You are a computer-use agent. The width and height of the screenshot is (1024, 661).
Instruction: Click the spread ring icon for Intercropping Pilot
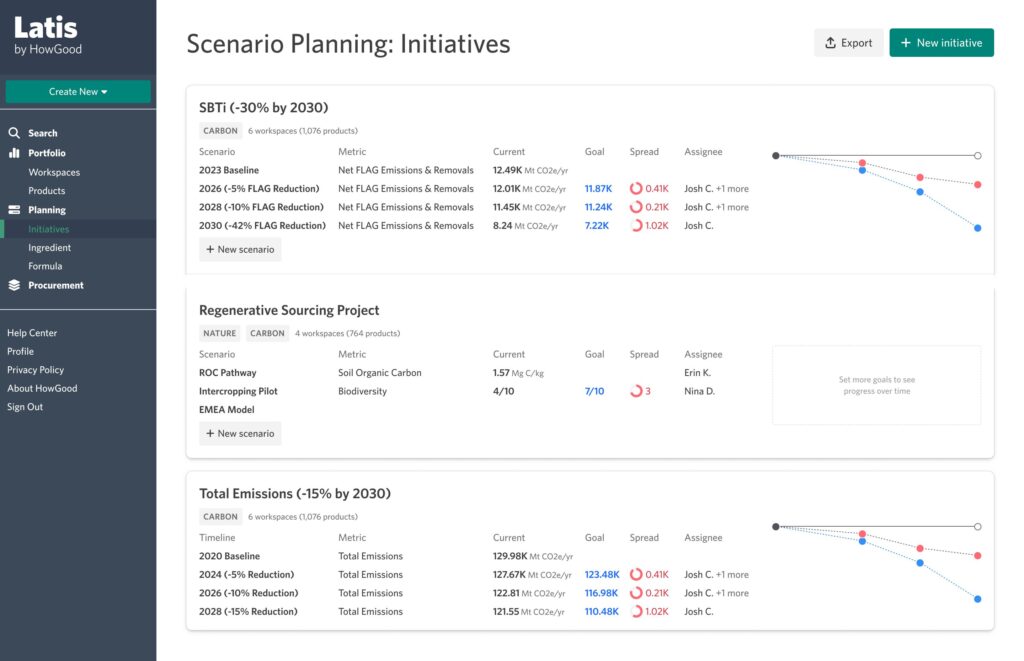[x=635, y=391]
